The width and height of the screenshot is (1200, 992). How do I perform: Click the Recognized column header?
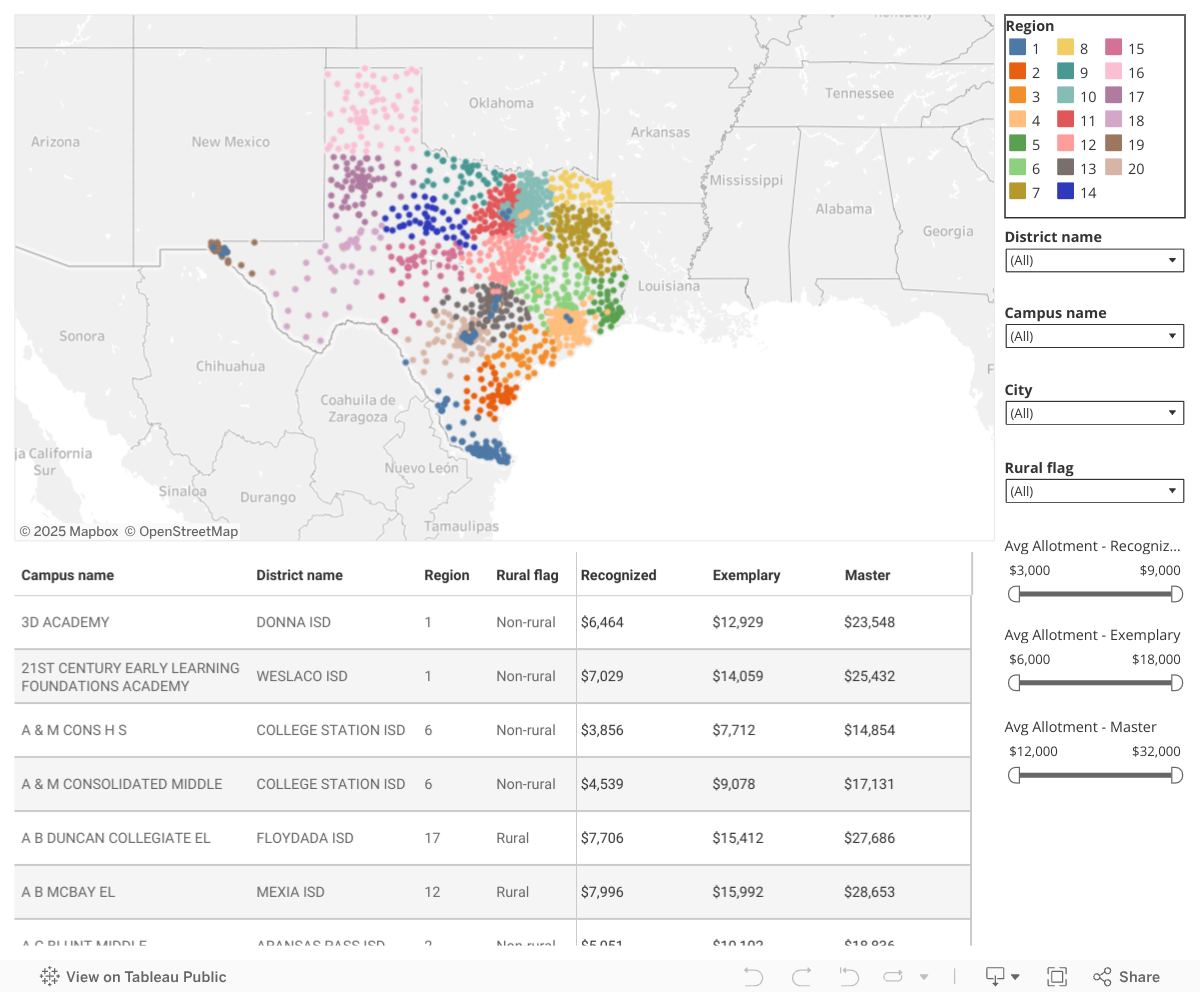tap(619, 575)
